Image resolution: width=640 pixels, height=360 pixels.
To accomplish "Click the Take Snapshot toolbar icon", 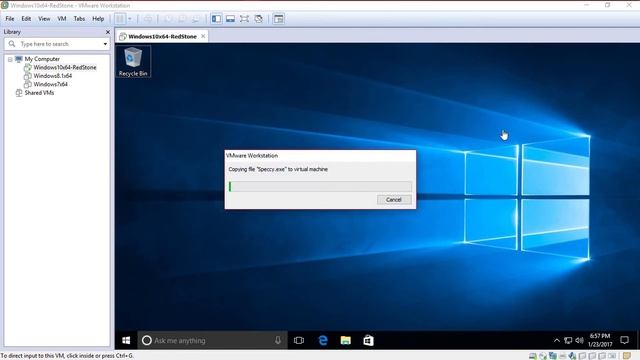I will [168, 19].
